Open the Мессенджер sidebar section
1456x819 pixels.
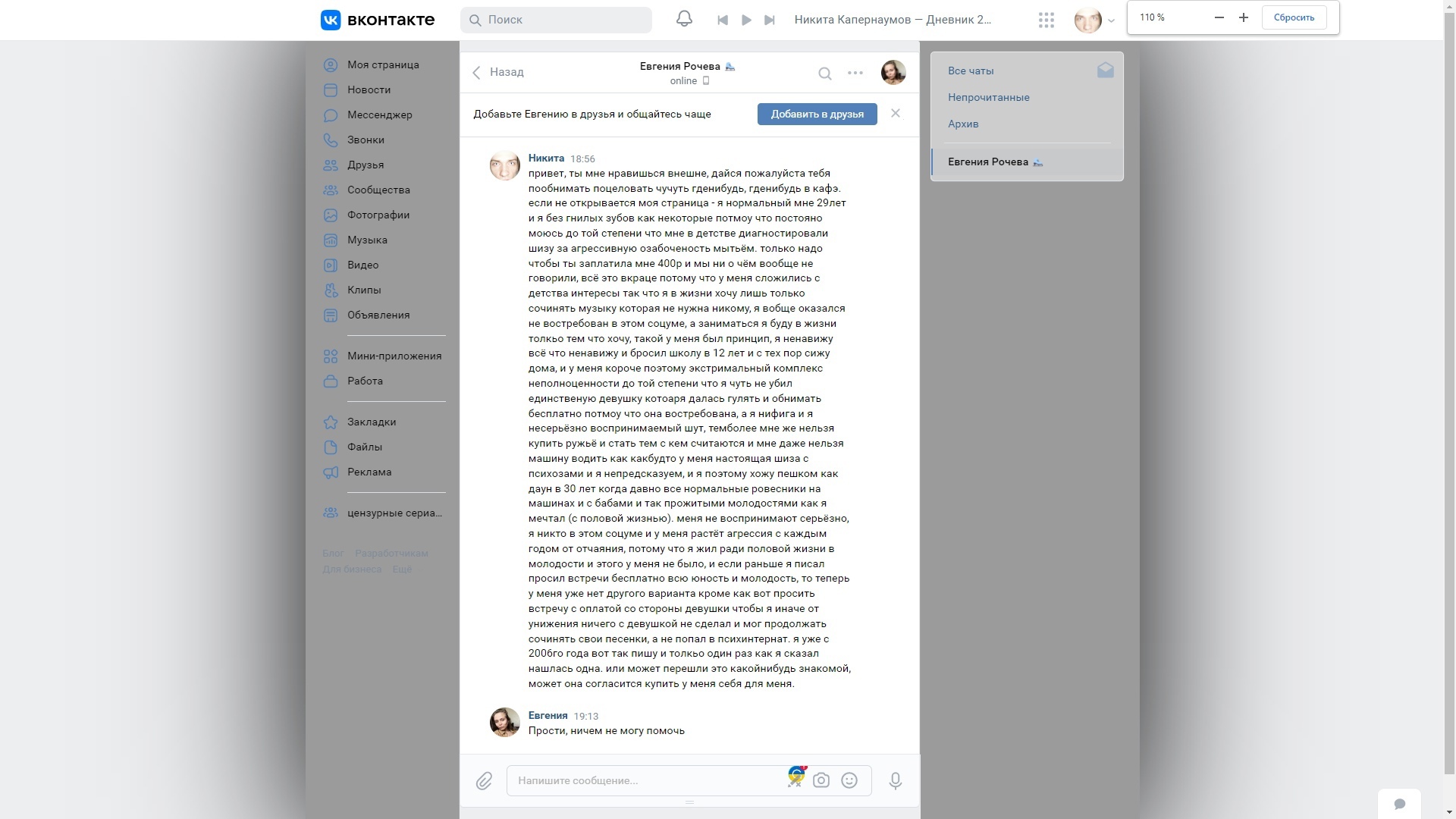point(379,114)
